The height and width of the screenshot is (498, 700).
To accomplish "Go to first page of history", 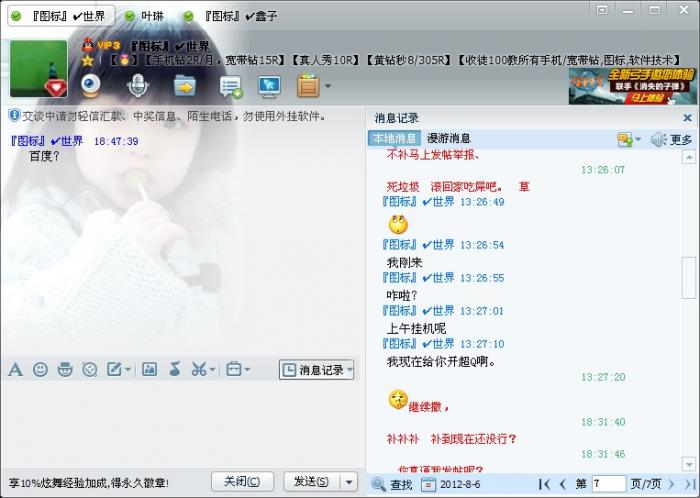I will click(x=544, y=484).
